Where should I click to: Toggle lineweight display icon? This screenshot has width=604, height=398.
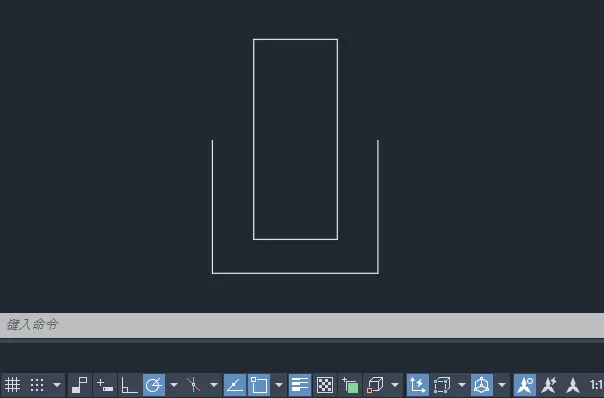(x=299, y=385)
